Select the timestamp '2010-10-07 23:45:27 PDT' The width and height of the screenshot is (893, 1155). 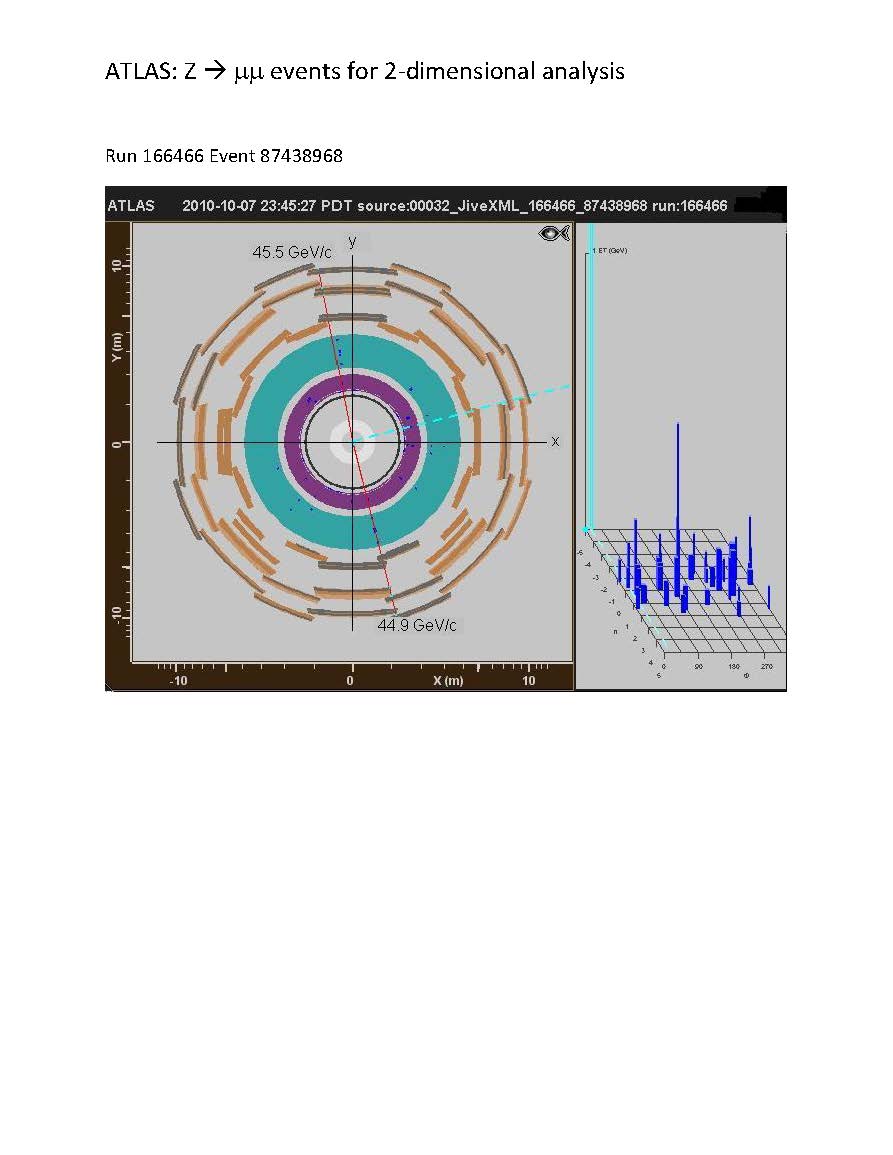pyautogui.click(x=267, y=206)
